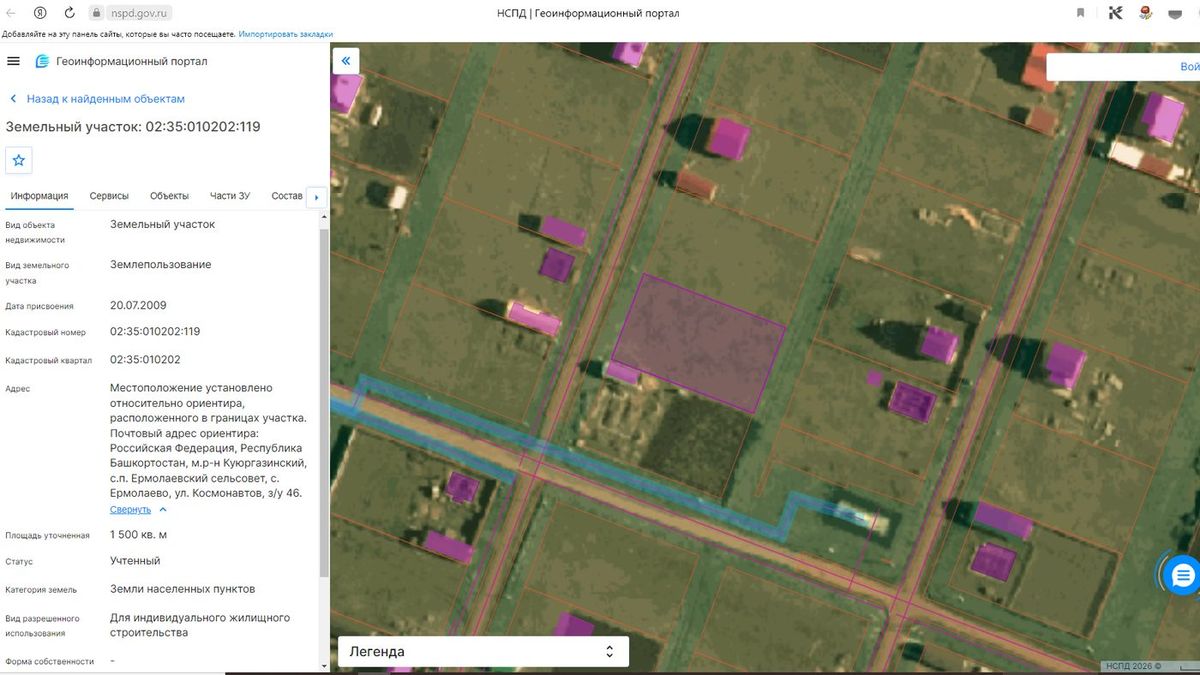Open the online chat bubble widget
Viewport: 1200px width, 675px height.
pyautogui.click(x=1182, y=575)
